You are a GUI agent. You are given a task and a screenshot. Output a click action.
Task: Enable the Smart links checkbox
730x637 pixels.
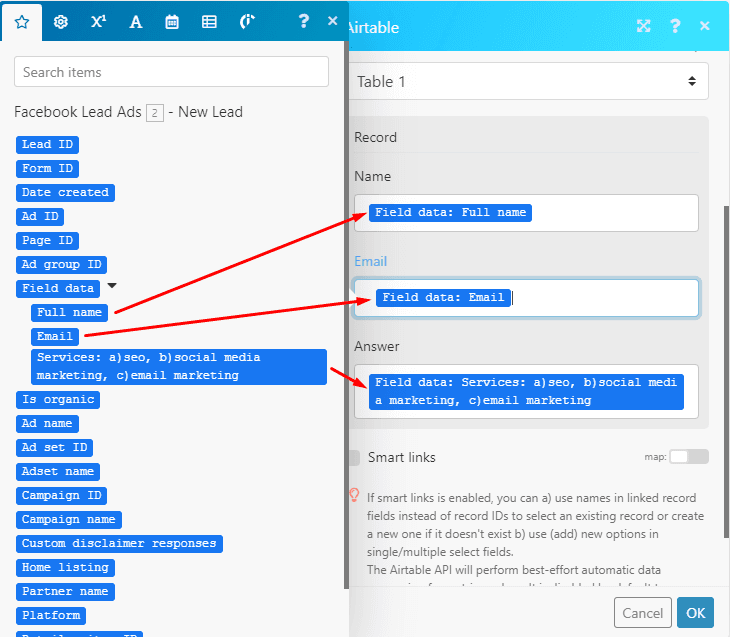tap(353, 457)
